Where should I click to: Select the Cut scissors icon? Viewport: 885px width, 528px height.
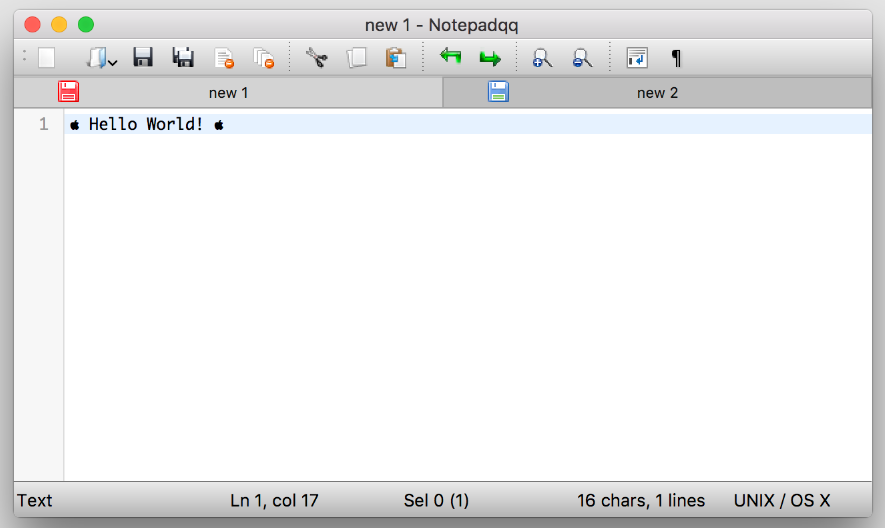point(317,58)
